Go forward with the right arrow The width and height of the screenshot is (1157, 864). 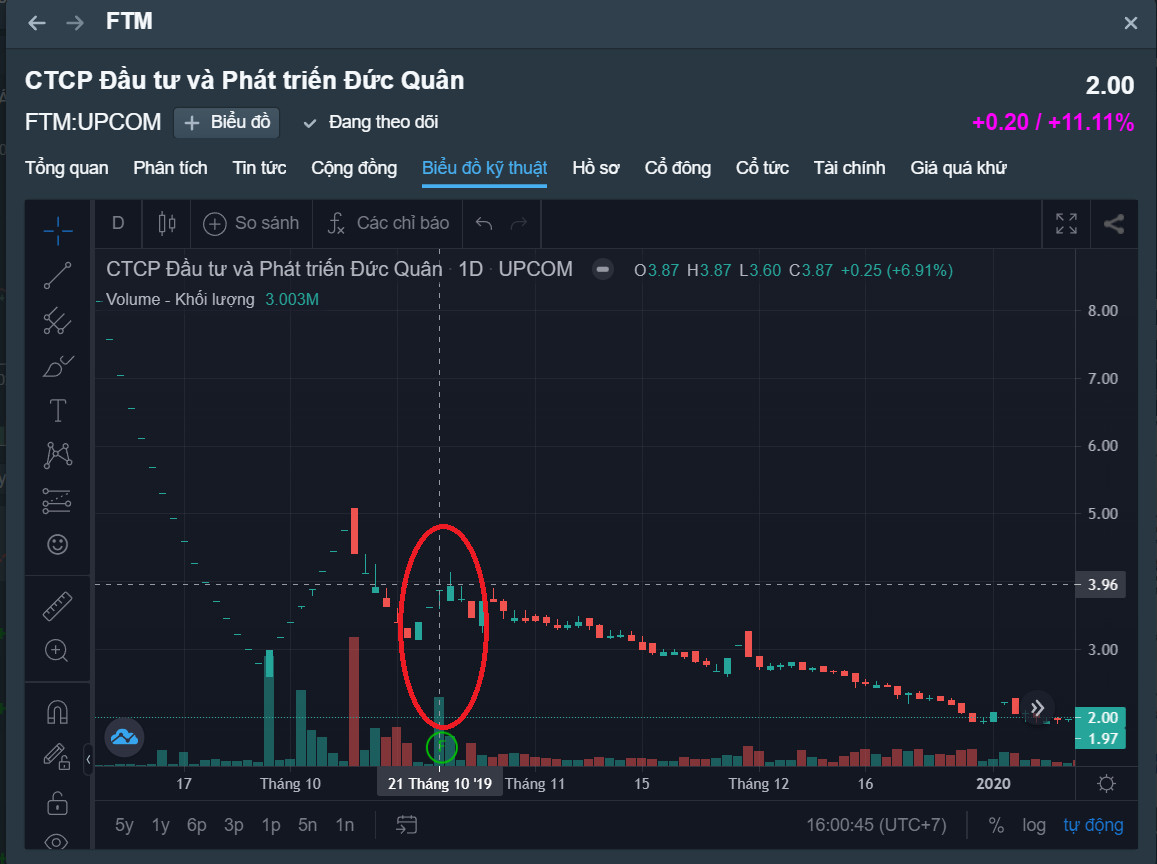(x=75, y=23)
